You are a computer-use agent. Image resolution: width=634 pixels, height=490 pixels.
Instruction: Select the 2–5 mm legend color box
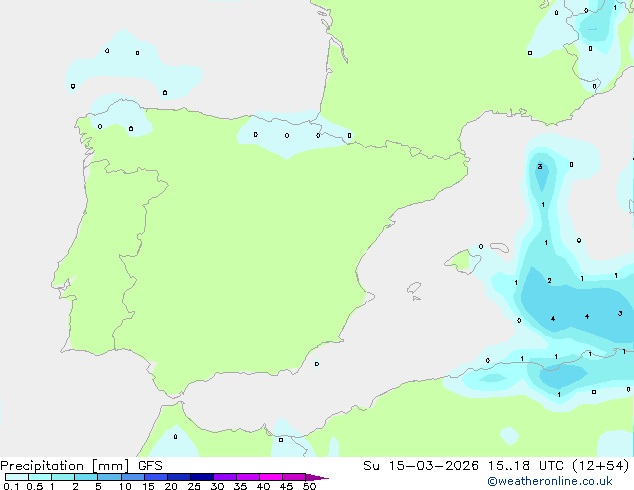point(86,477)
